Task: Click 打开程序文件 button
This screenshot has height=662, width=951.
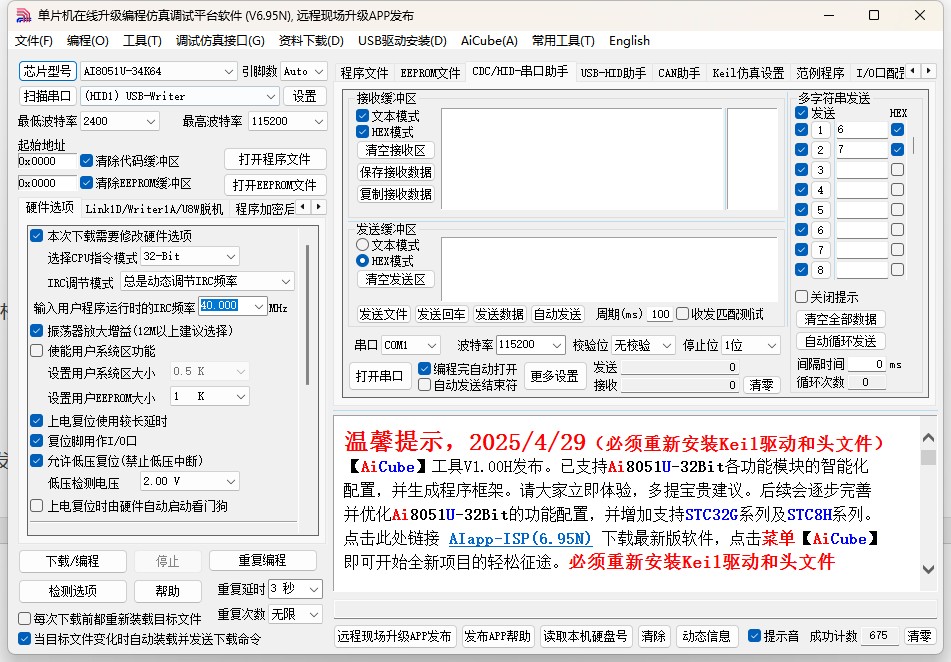Action: (x=275, y=159)
